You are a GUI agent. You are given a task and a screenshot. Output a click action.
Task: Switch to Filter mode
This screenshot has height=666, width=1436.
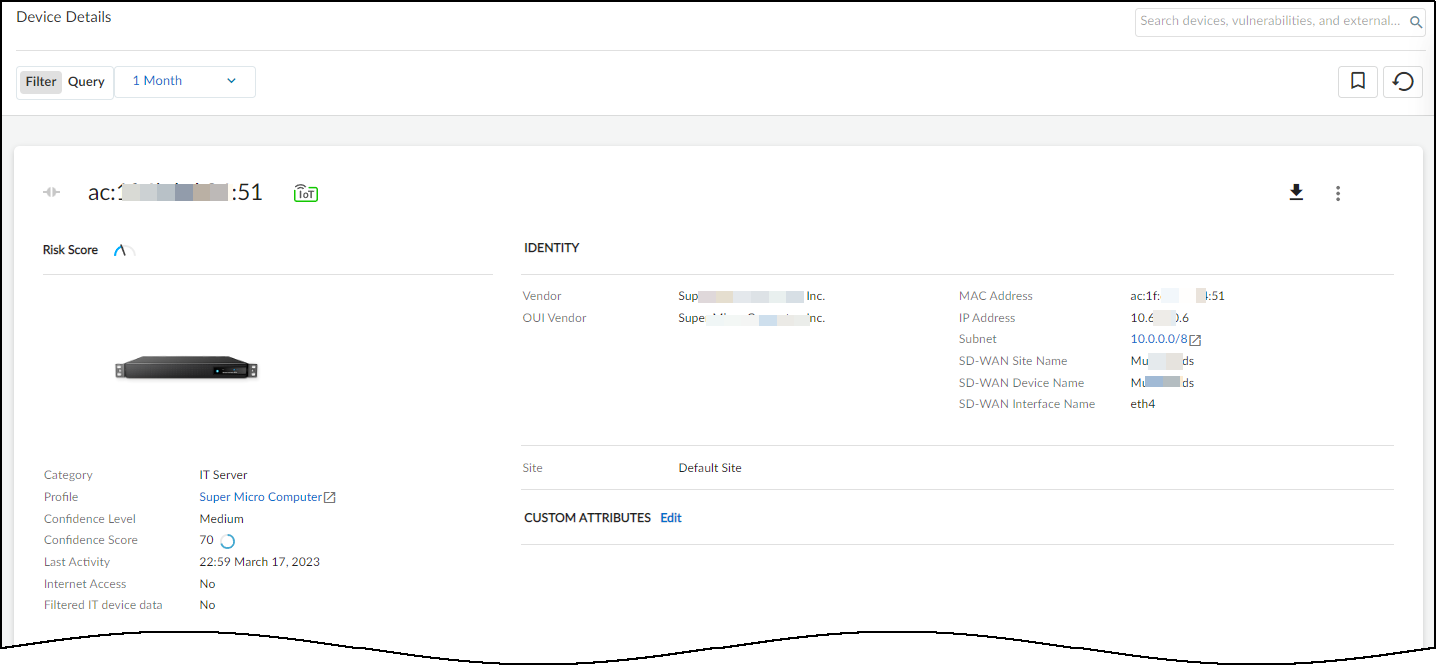coord(41,82)
